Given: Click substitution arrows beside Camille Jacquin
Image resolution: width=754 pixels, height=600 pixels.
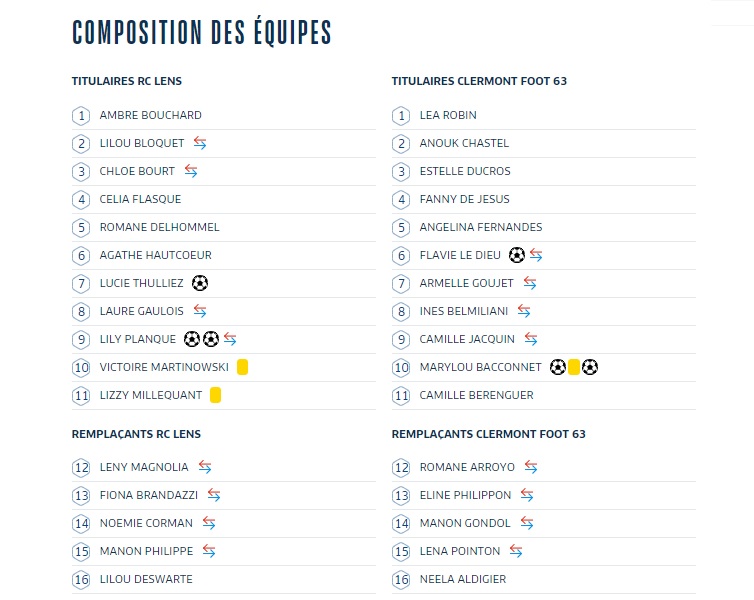Looking at the screenshot, I should click(531, 339).
